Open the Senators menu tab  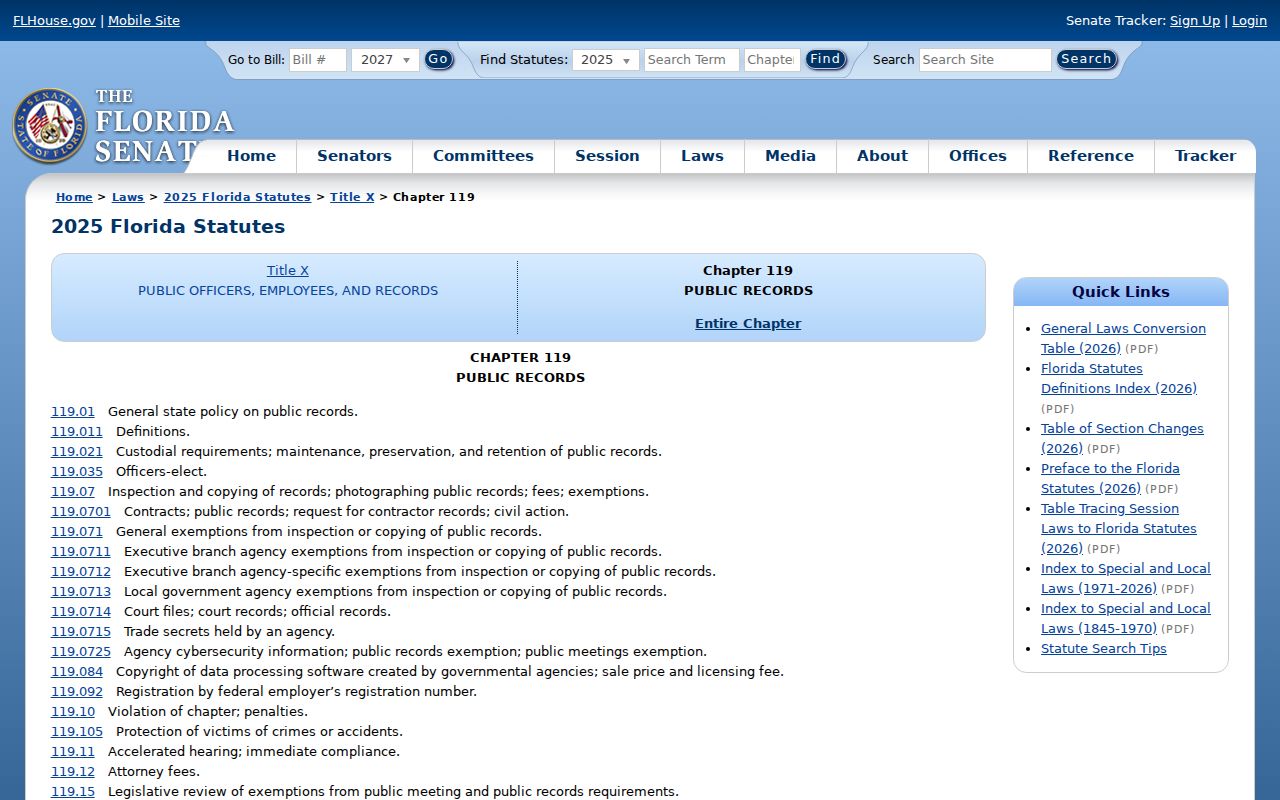point(354,156)
